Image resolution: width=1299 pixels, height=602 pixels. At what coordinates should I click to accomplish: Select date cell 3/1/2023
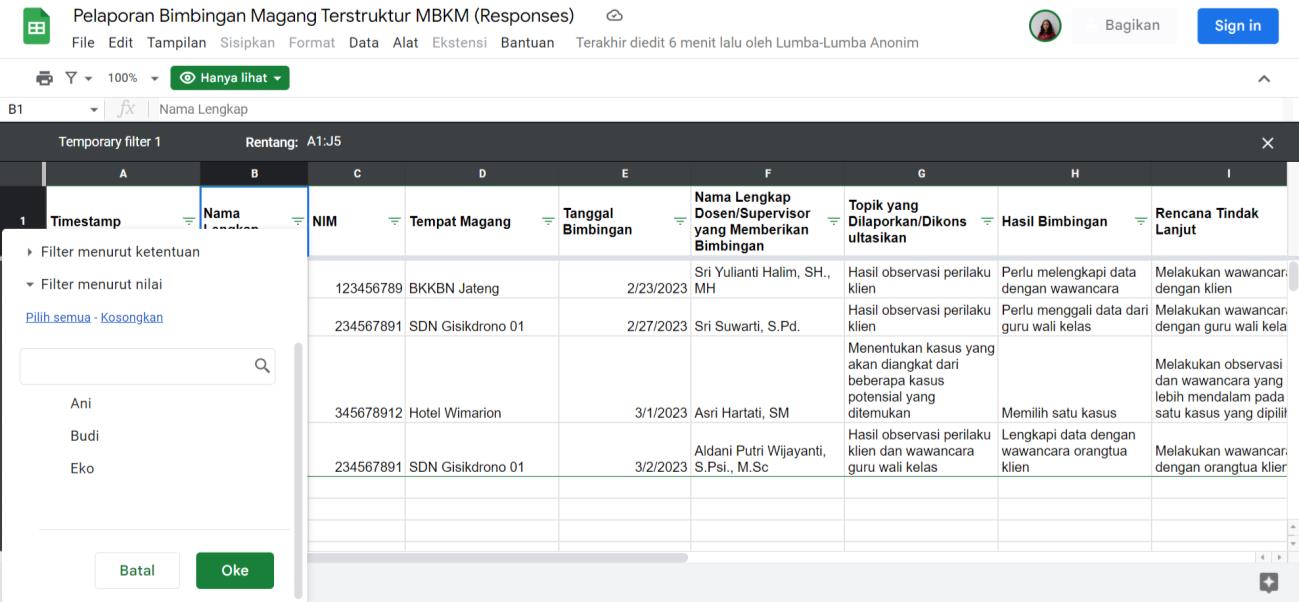point(625,380)
